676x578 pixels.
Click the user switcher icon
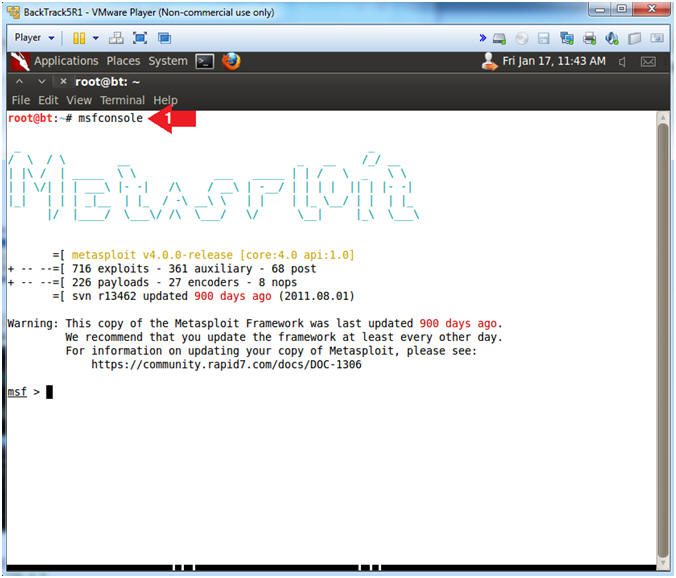(x=489, y=61)
